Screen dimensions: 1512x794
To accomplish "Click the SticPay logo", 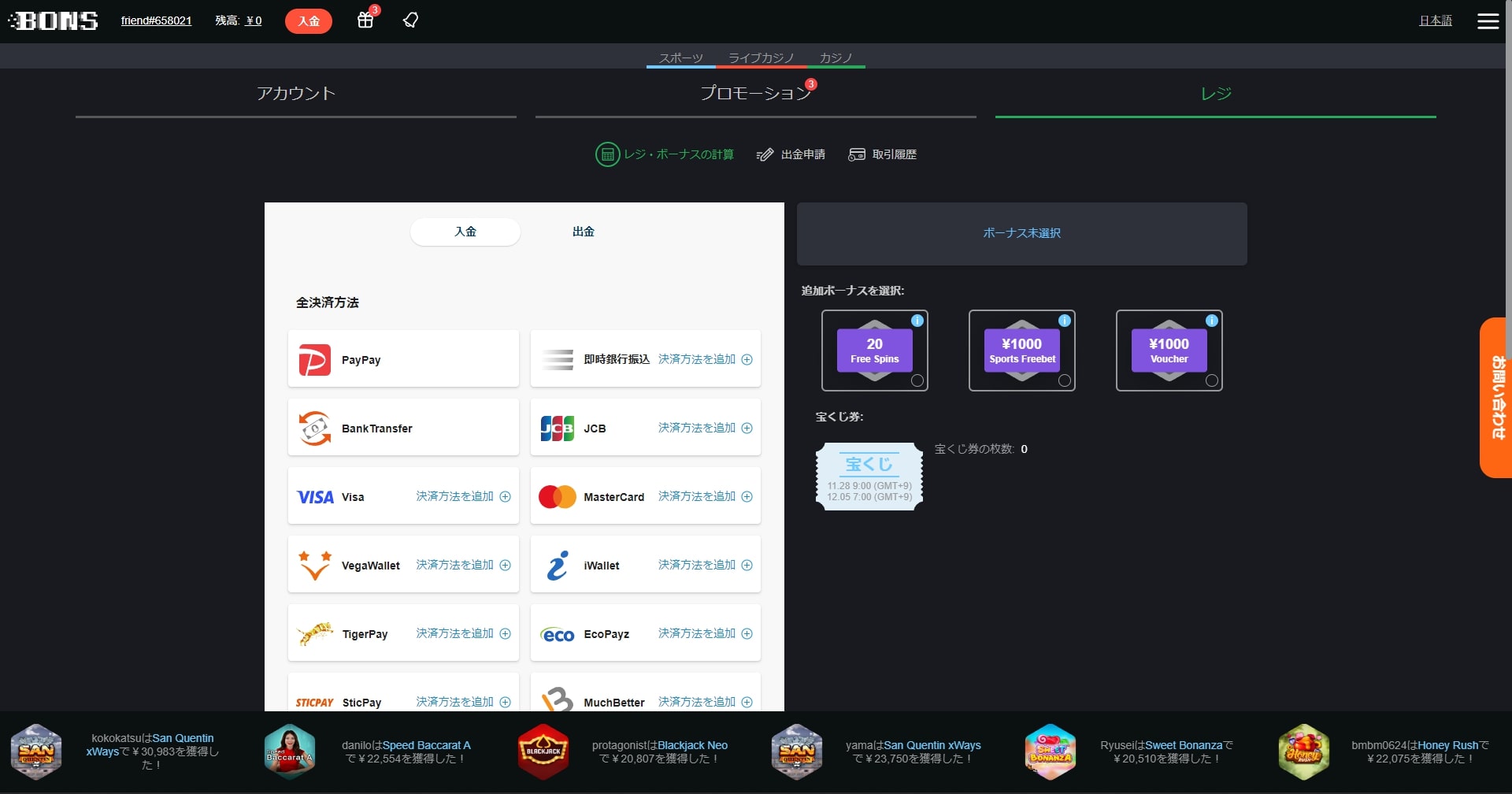I will (x=315, y=703).
